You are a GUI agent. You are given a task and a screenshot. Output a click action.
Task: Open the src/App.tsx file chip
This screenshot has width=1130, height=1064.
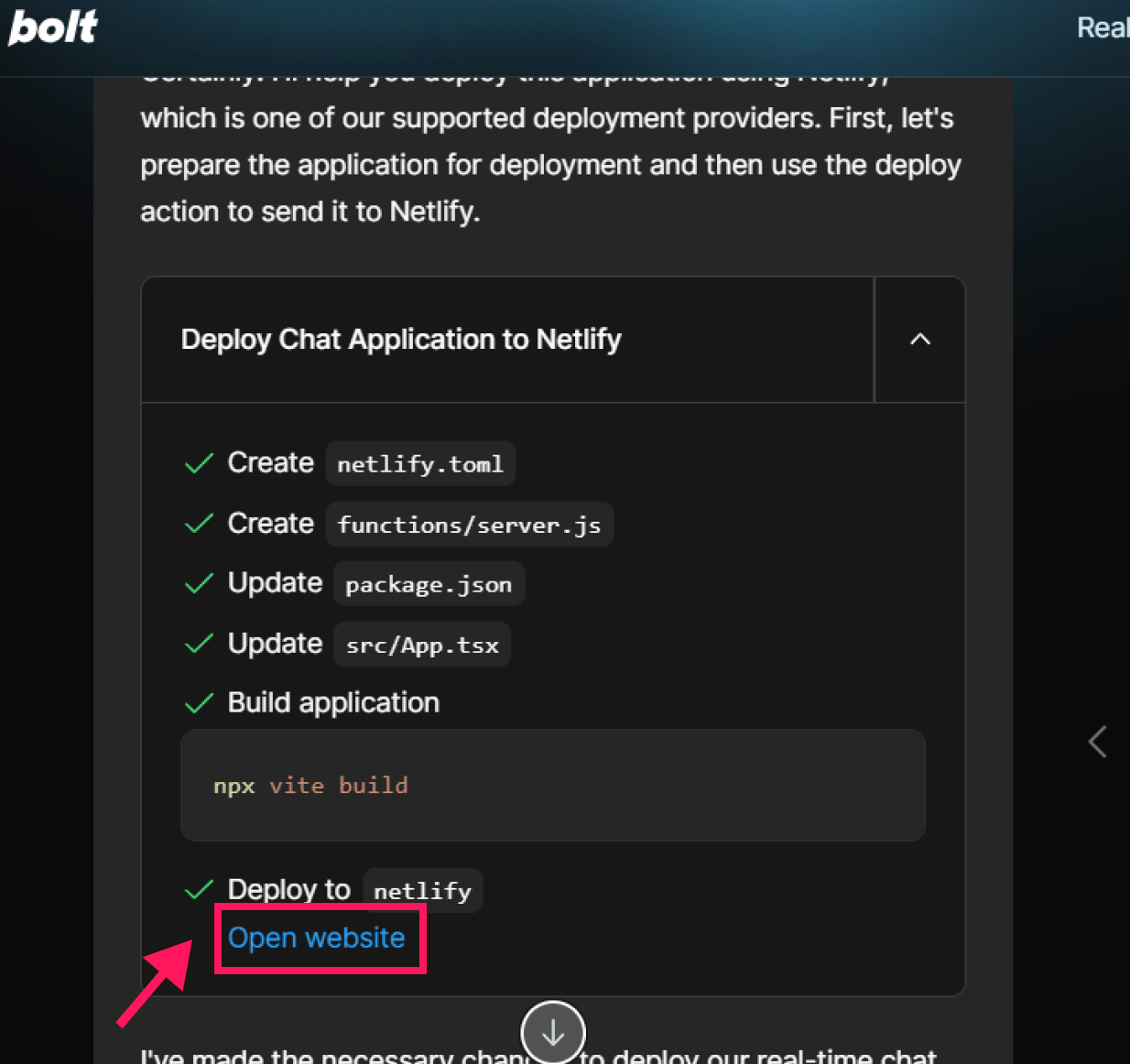(421, 646)
